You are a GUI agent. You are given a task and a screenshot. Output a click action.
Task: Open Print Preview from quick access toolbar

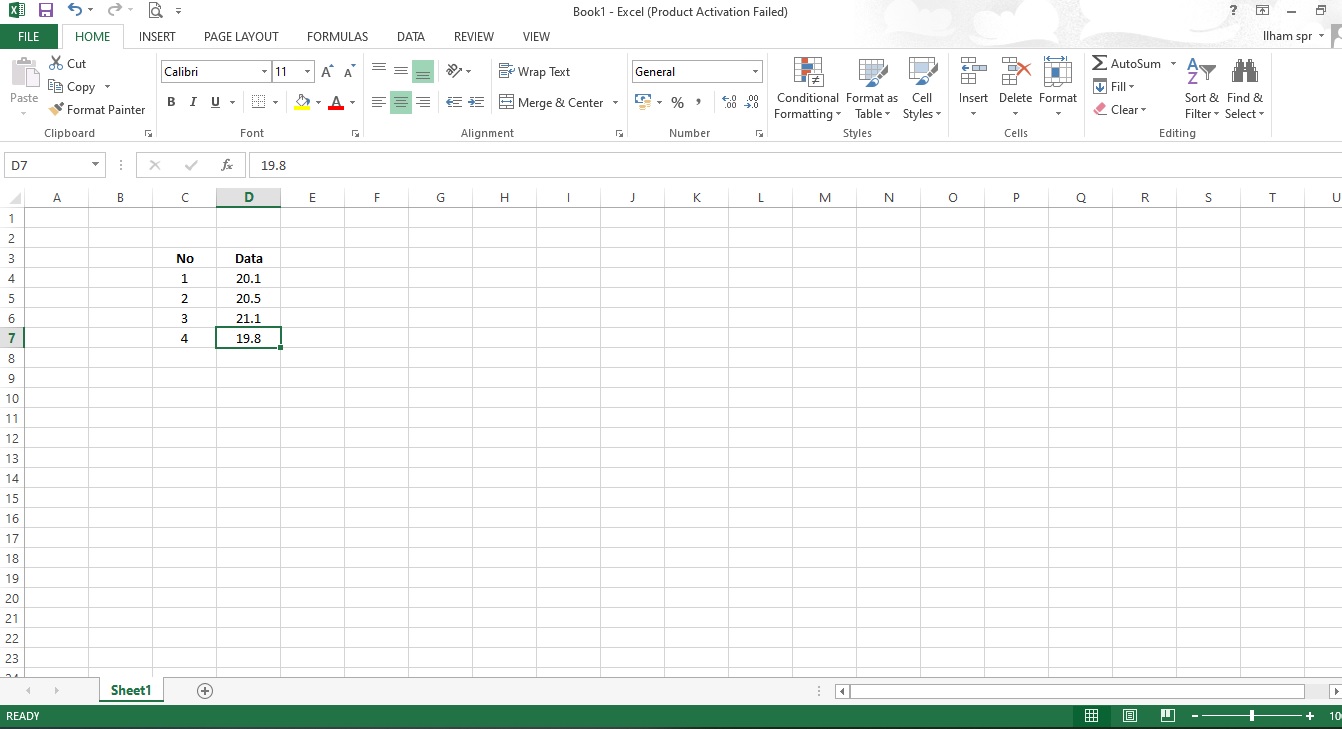tap(154, 11)
